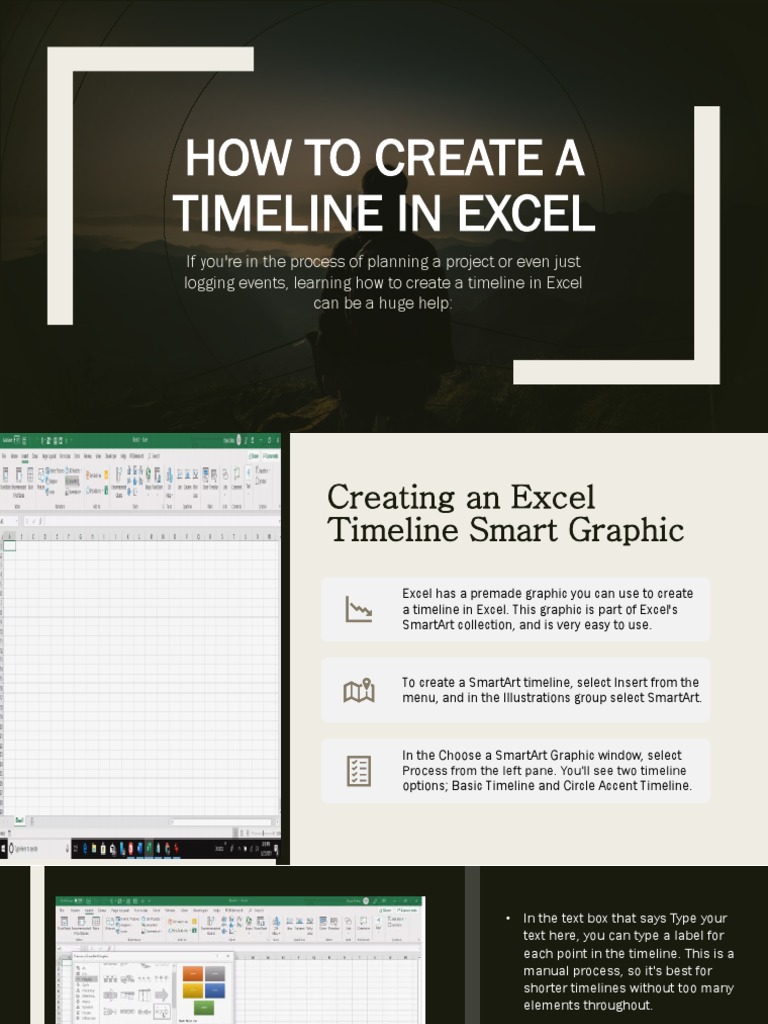Click the "Creating an Excel Timeline Smart Graphic" heading
This screenshot has width=768, height=1024.
[x=505, y=513]
